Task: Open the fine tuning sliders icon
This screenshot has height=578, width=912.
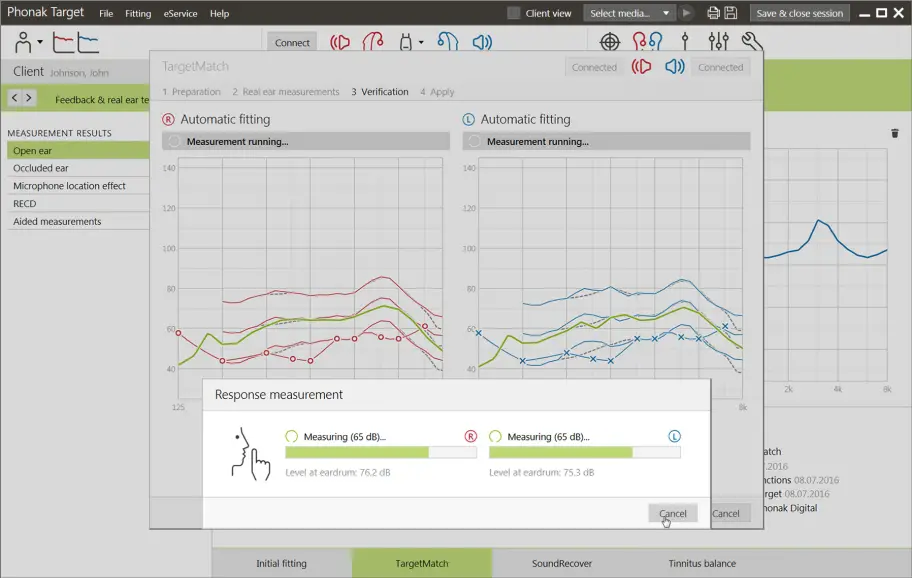Action: (720, 42)
